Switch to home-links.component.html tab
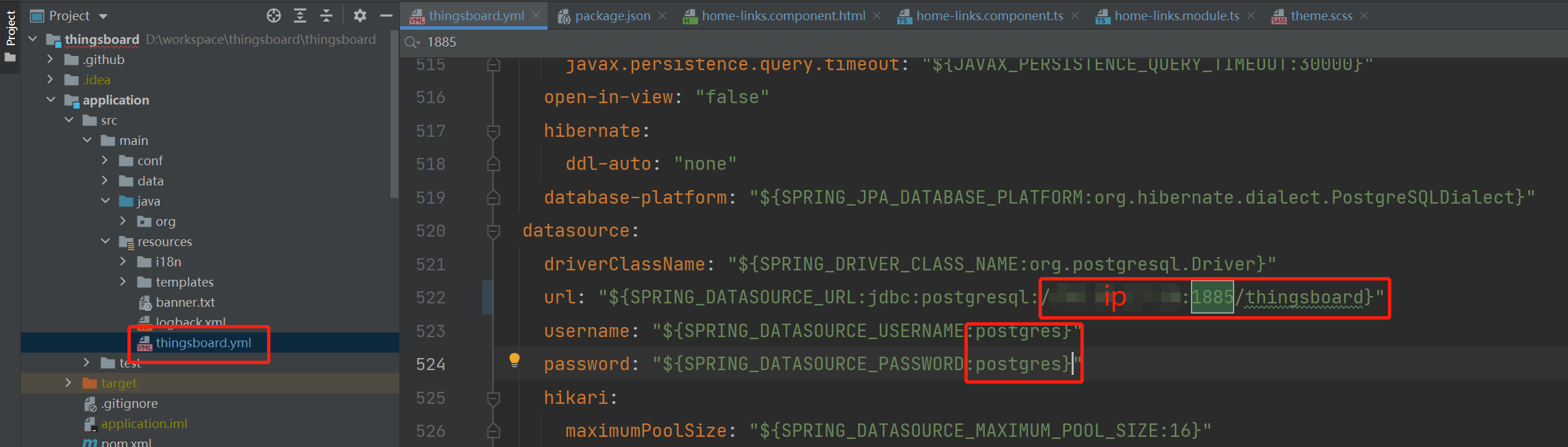This screenshot has width=1568, height=447. point(783,16)
